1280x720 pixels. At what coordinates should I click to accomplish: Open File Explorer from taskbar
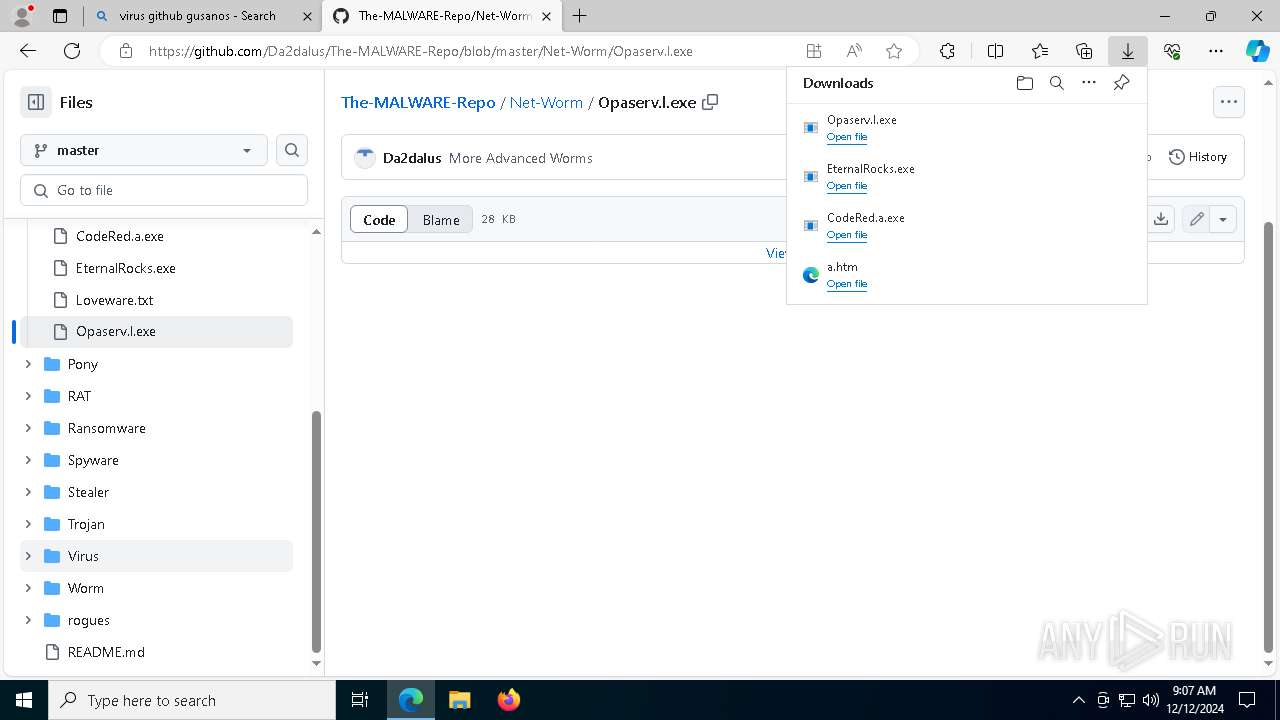point(459,700)
